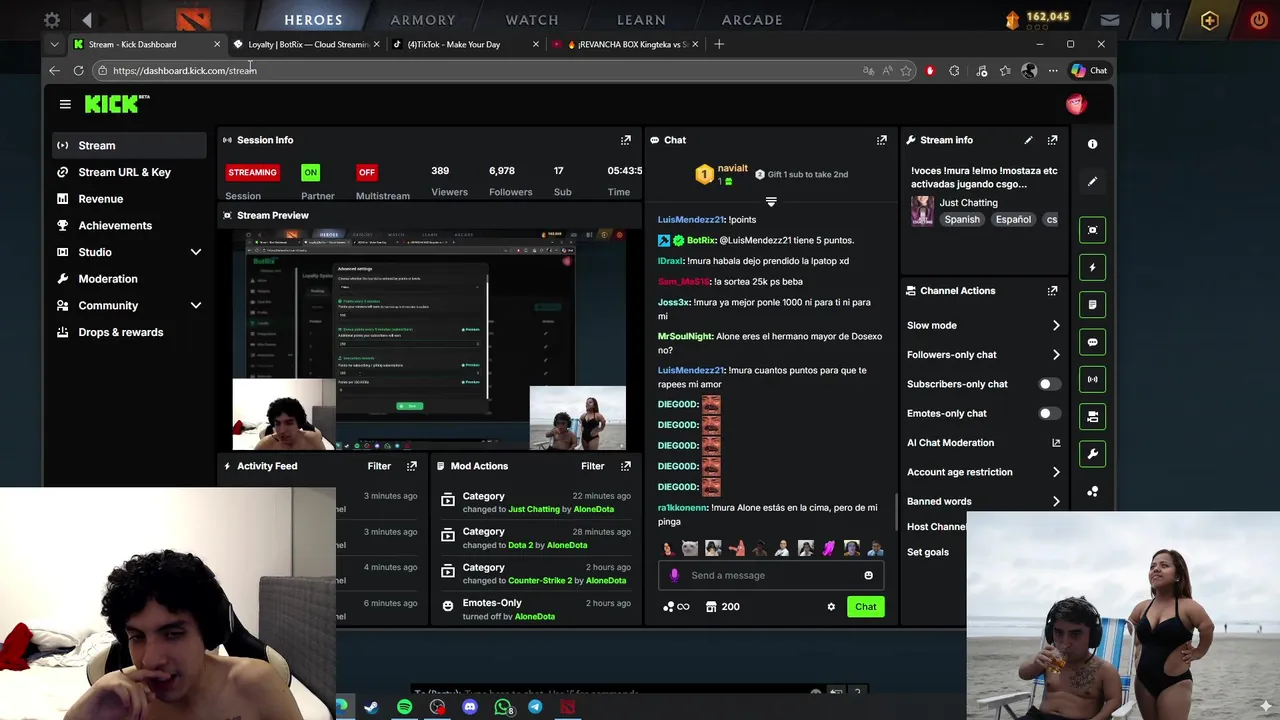Viewport: 1280px width, 720px height.
Task: Switch to REVANCHA BOX Kingteka tab
Action: point(625,44)
